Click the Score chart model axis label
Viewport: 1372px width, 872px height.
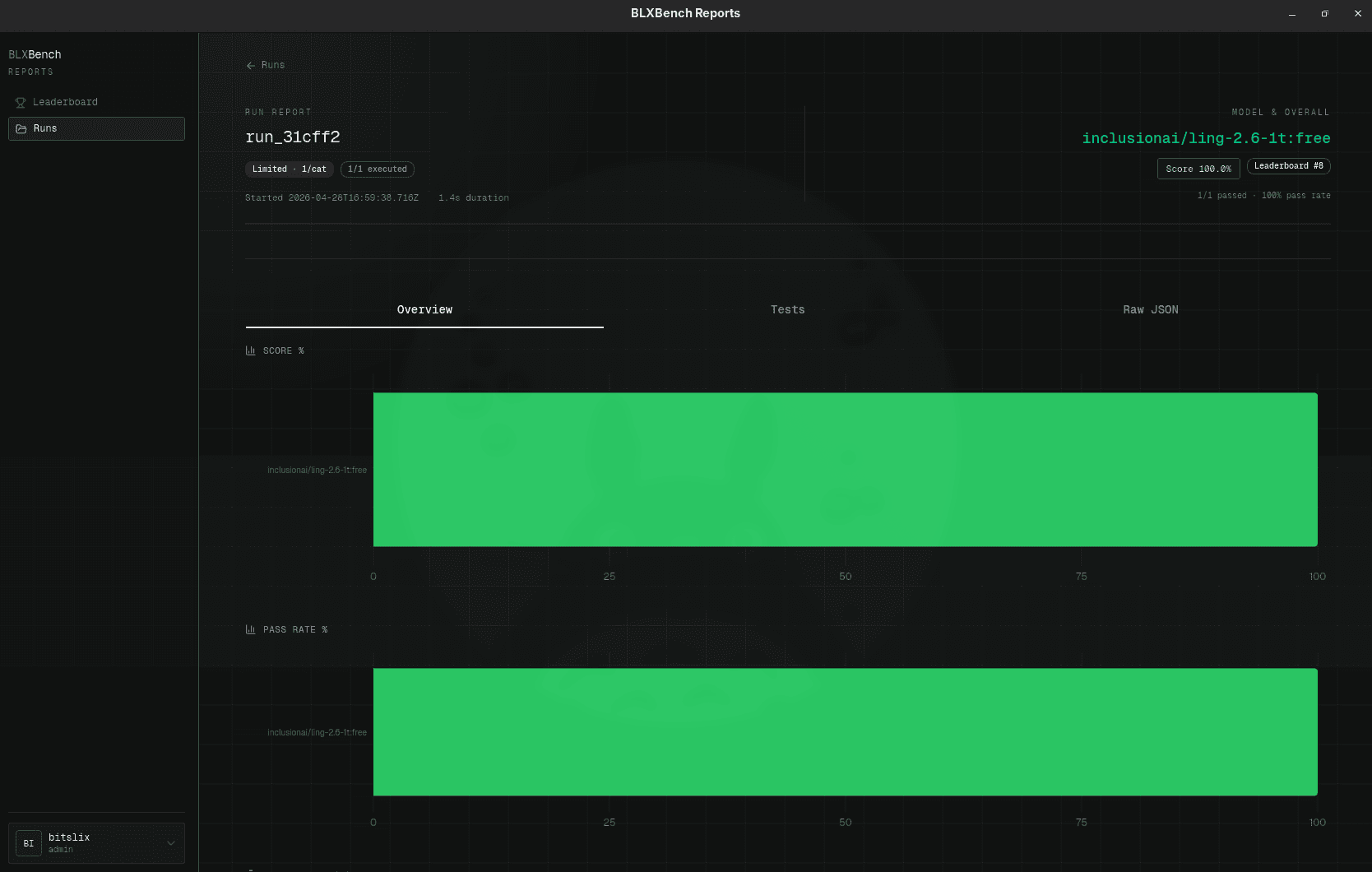click(x=317, y=471)
